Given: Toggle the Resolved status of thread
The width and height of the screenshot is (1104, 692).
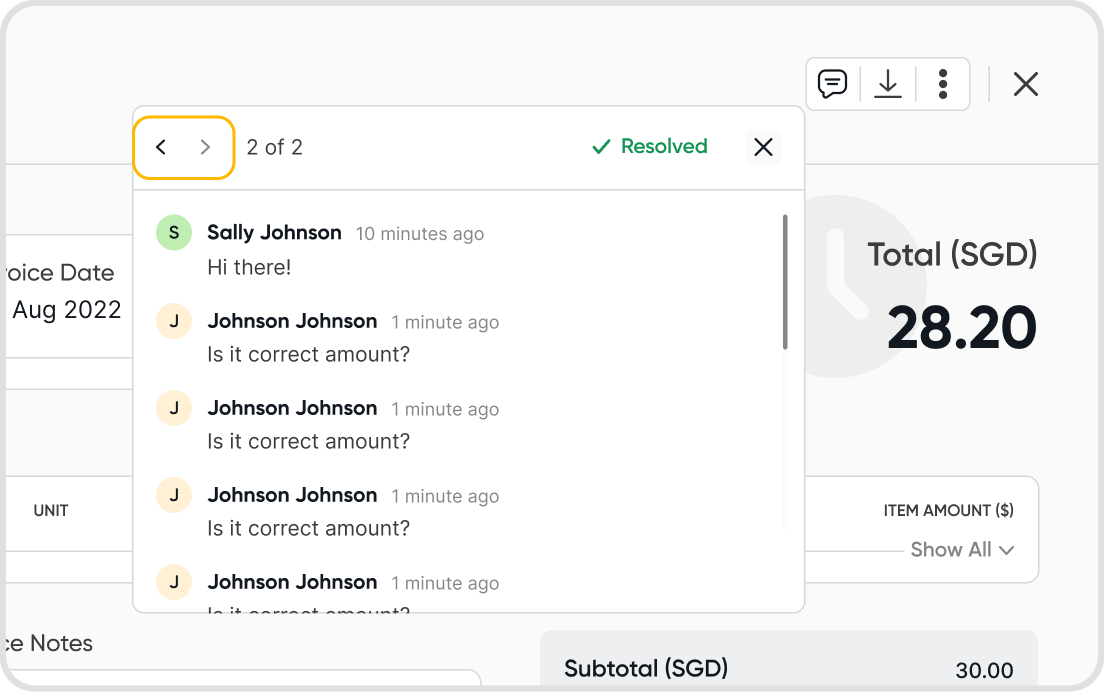Looking at the screenshot, I should click(x=649, y=147).
